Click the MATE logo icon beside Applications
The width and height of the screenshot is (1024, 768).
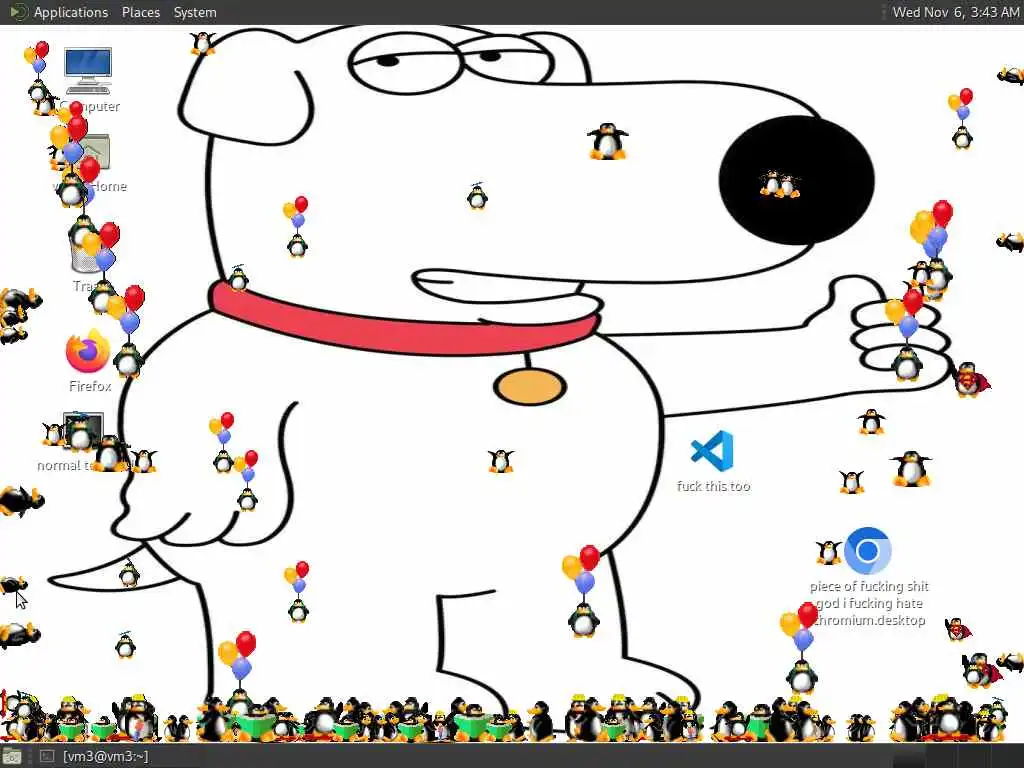pyautogui.click(x=18, y=12)
